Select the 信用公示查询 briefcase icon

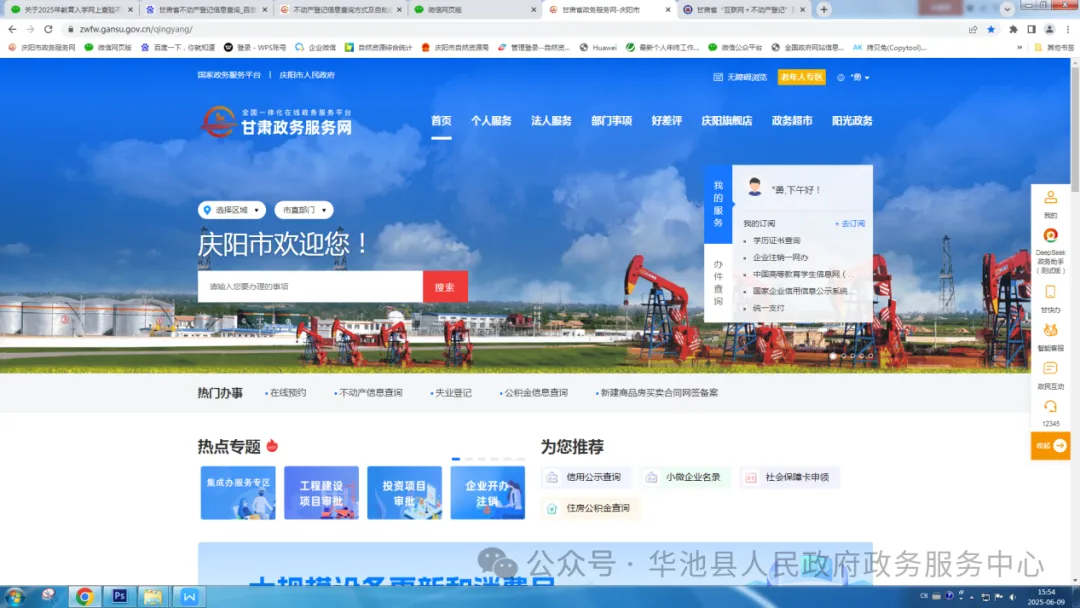pos(551,477)
